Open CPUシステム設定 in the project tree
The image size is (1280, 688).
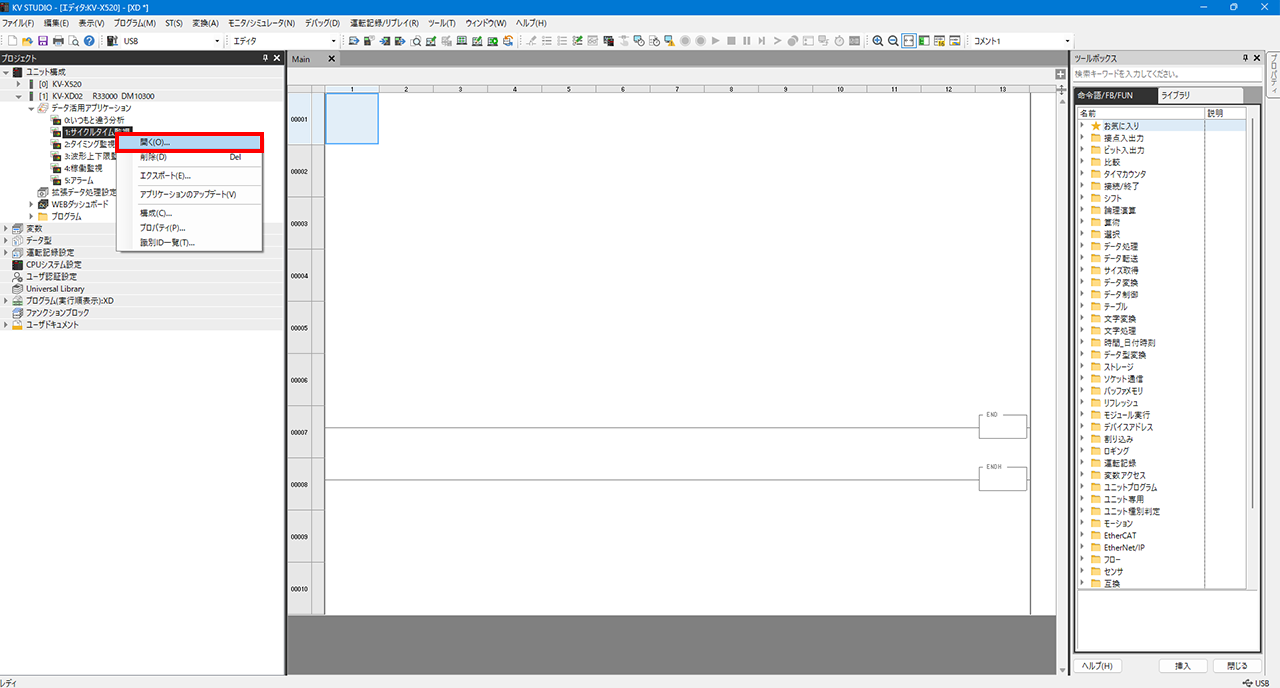pyautogui.click(x=53, y=264)
